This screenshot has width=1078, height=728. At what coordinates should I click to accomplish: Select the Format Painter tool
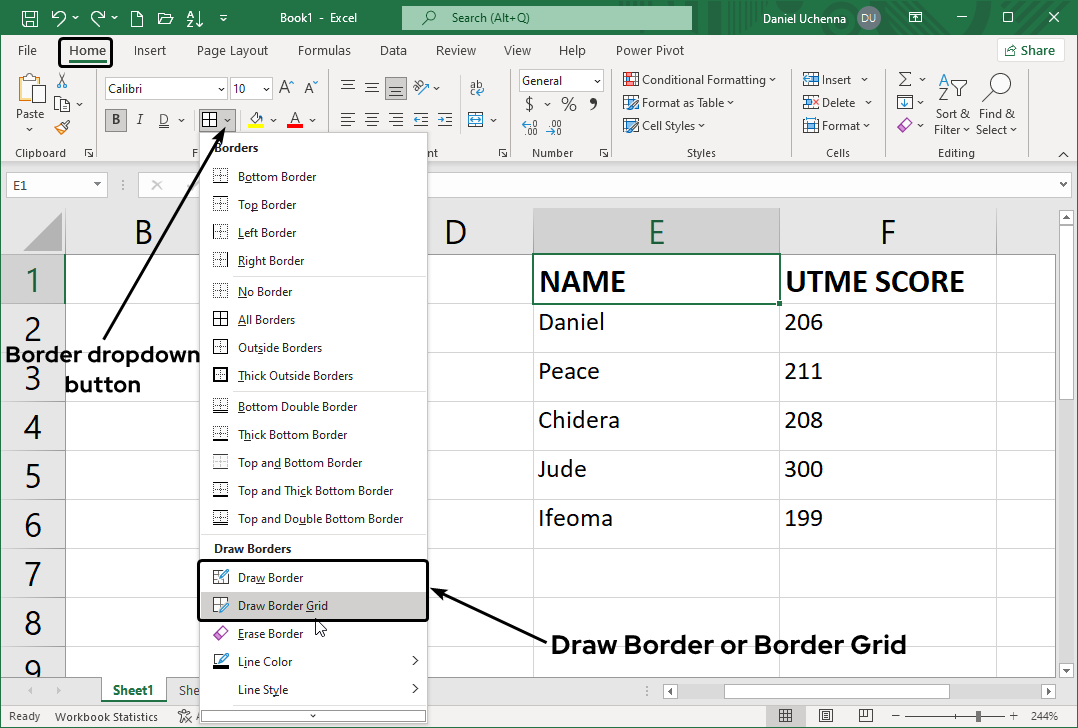pyautogui.click(x=59, y=127)
